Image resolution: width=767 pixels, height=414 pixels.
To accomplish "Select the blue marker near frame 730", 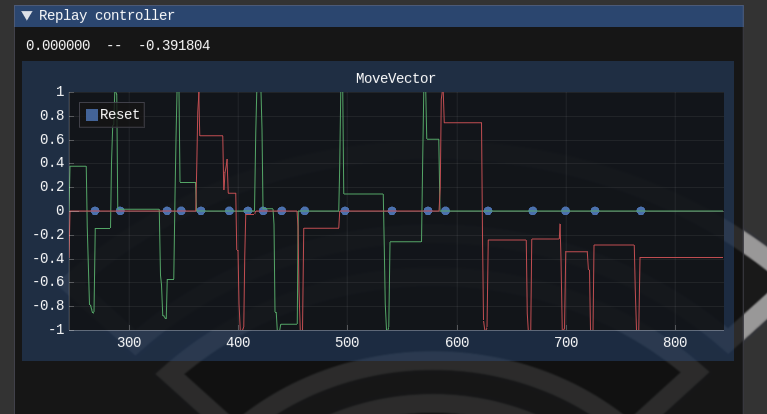I will (595, 211).
